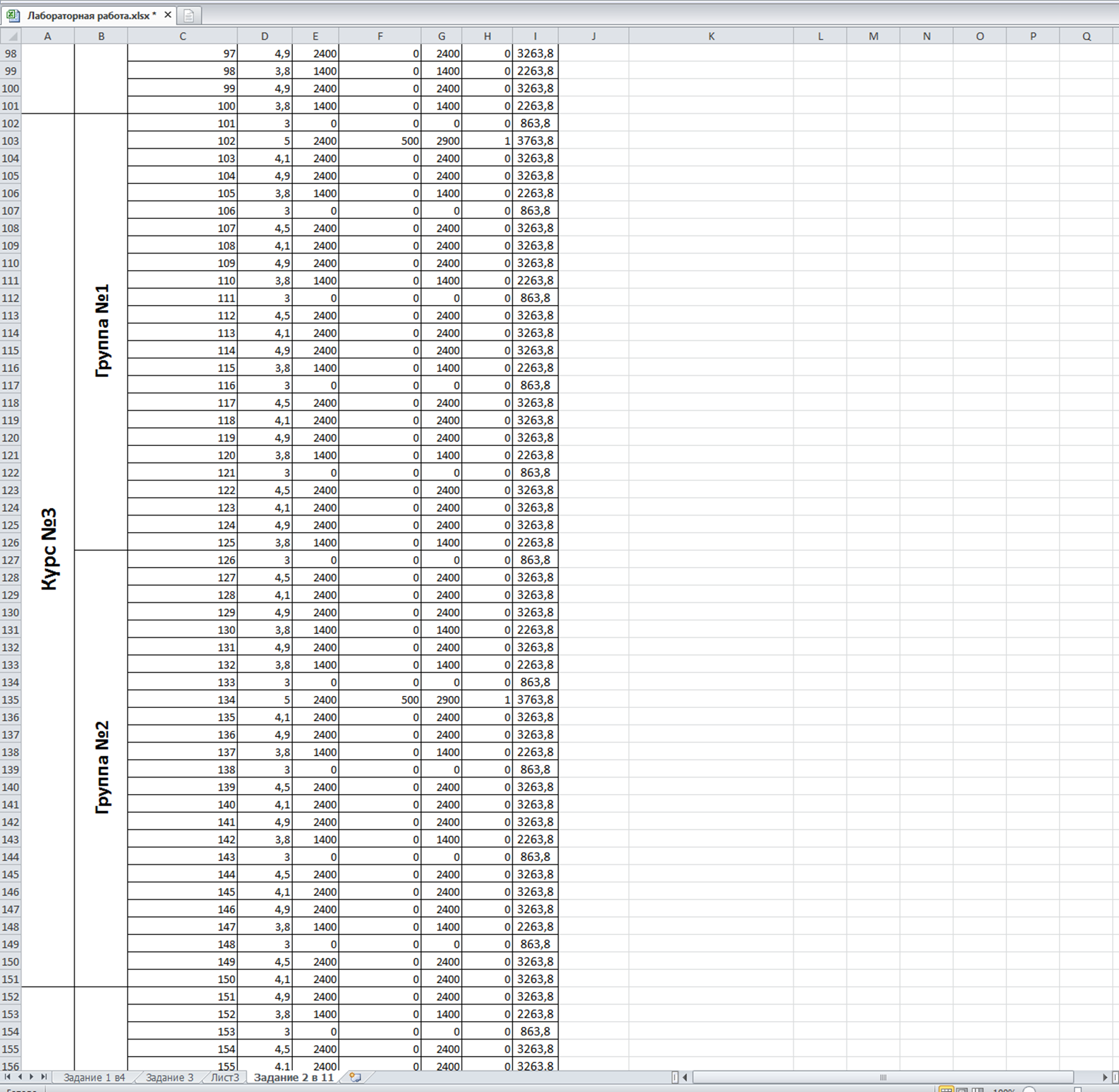
Task: Click the 2900 value in row 103
Action: tap(442, 141)
